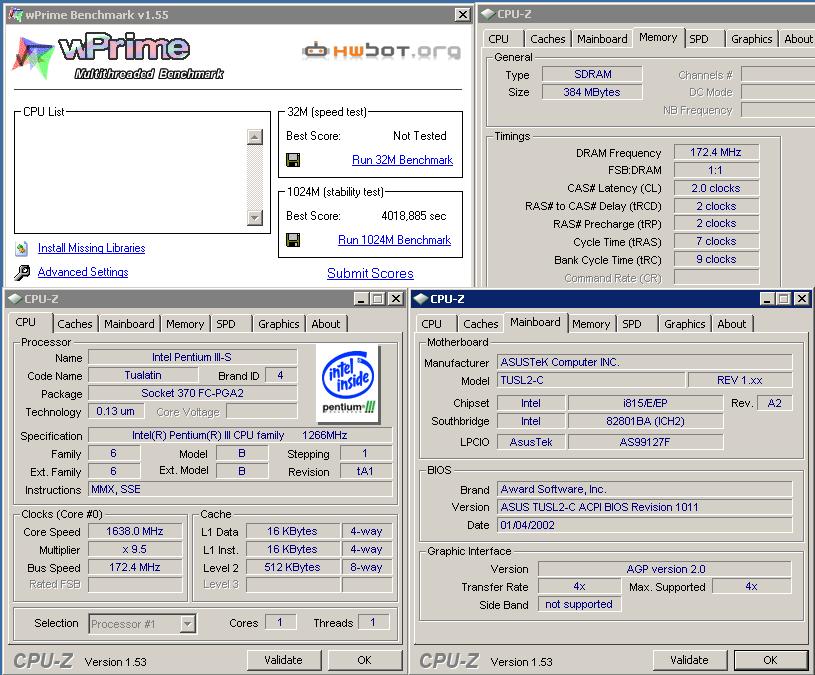815x675 pixels.
Task: Click the TUSL2-C model field
Action: [x=591, y=380]
